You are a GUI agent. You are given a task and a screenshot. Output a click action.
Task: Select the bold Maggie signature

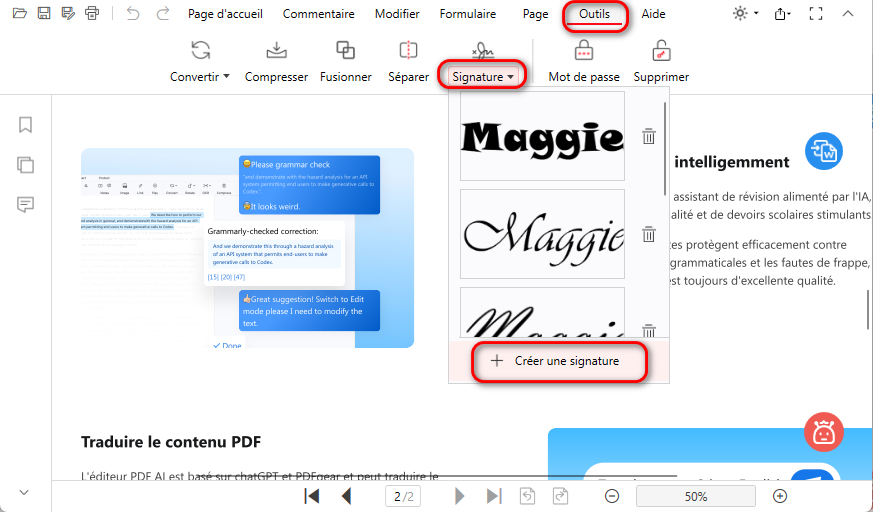542,136
